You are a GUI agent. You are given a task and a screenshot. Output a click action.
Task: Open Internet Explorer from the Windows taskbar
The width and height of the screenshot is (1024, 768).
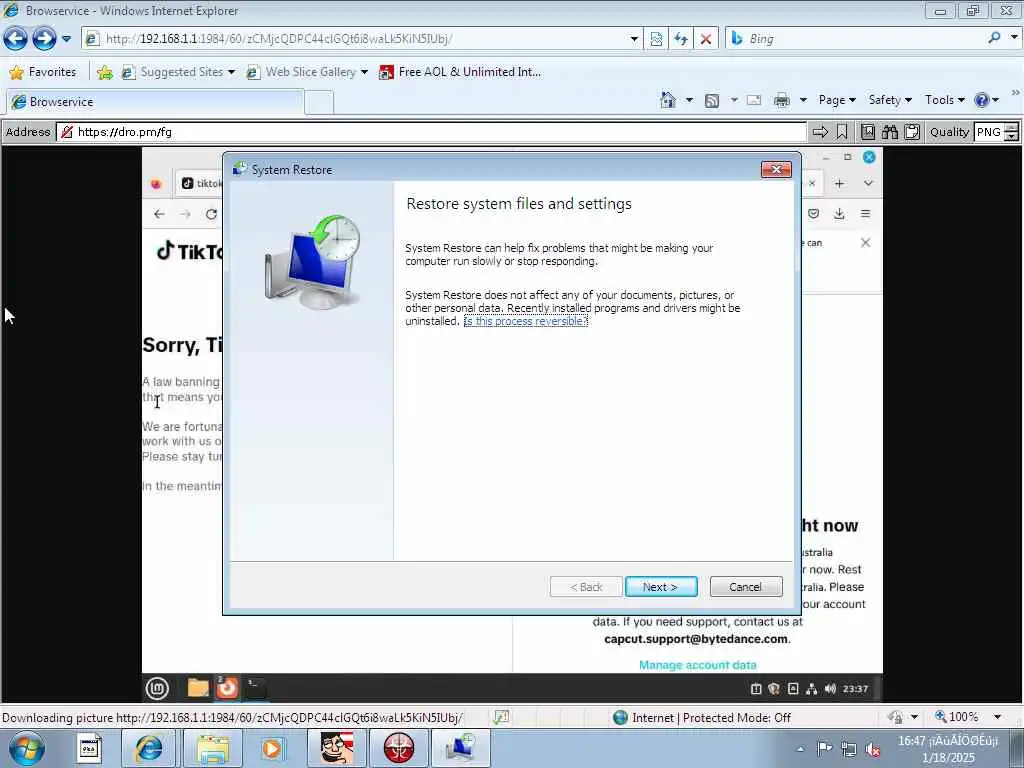pos(149,748)
